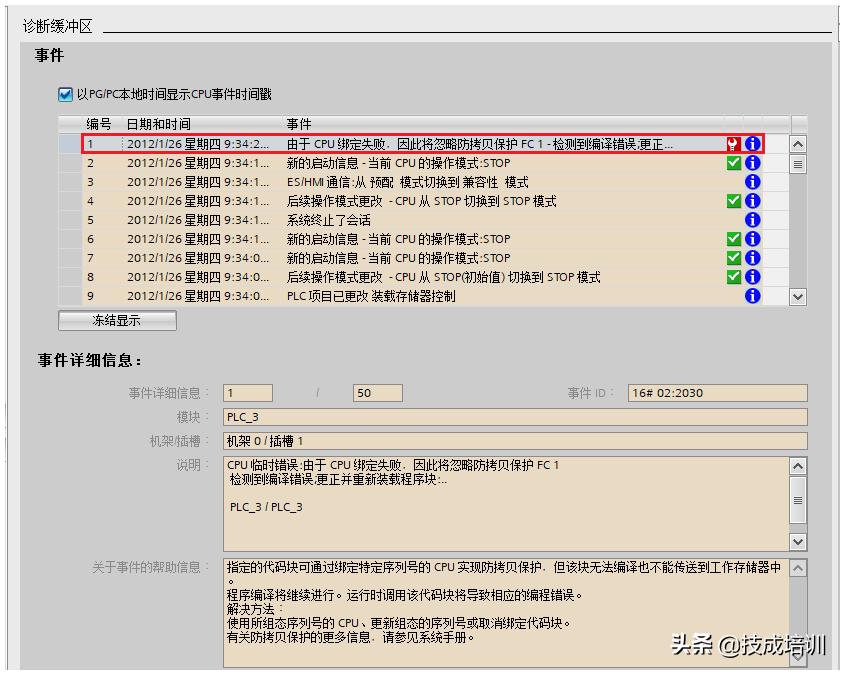Open the info icon beside the ES/HMI communication event

[755, 181]
